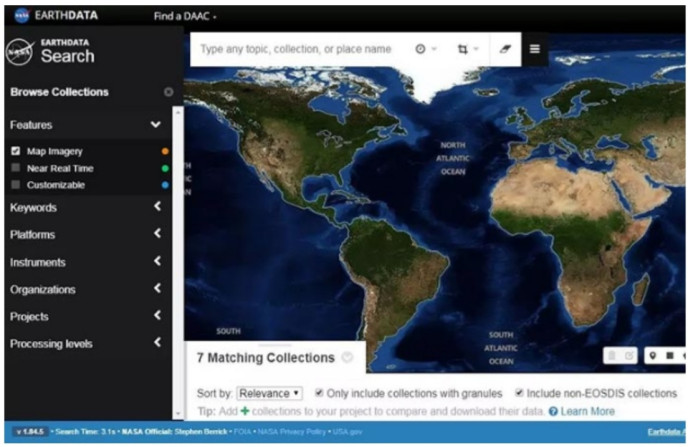688x447 pixels.
Task: Open the spatial crop selection icon
Action: 462,49
